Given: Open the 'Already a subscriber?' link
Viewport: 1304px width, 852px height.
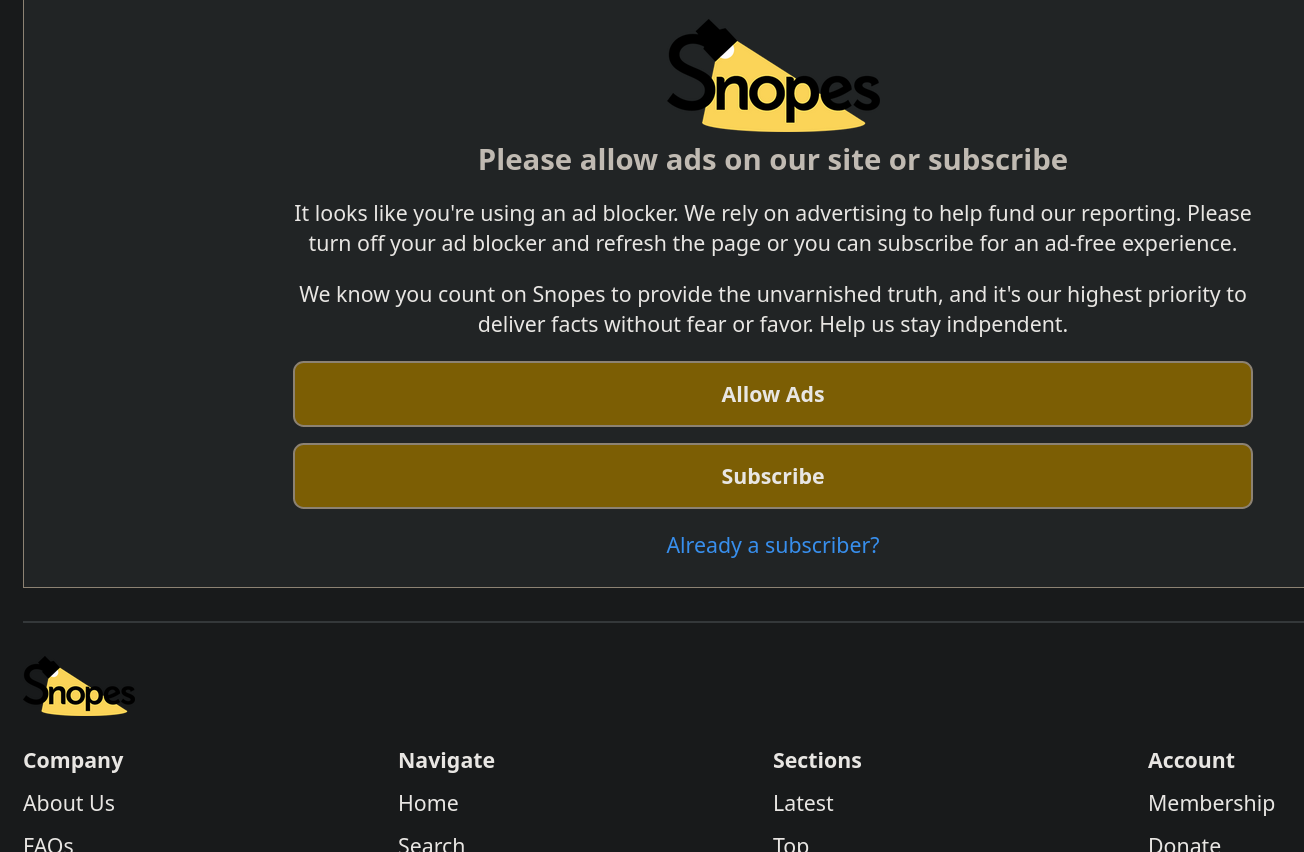Looking at the screenshot, I should tap(773, 545).
